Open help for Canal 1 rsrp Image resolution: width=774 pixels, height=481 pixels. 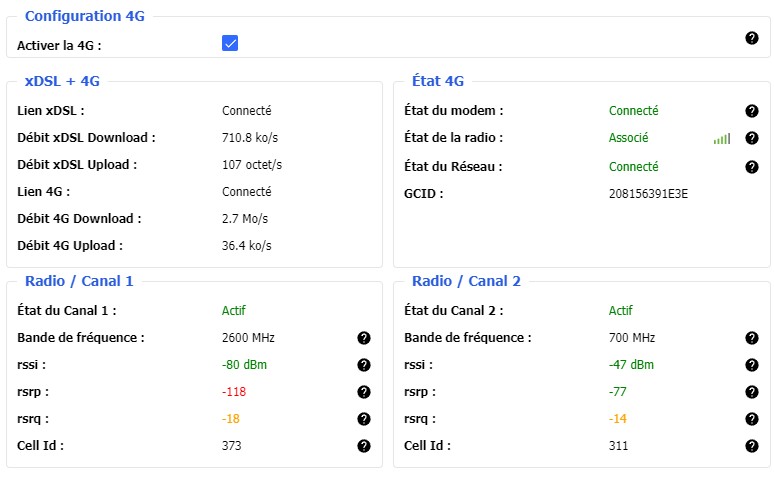364,392
